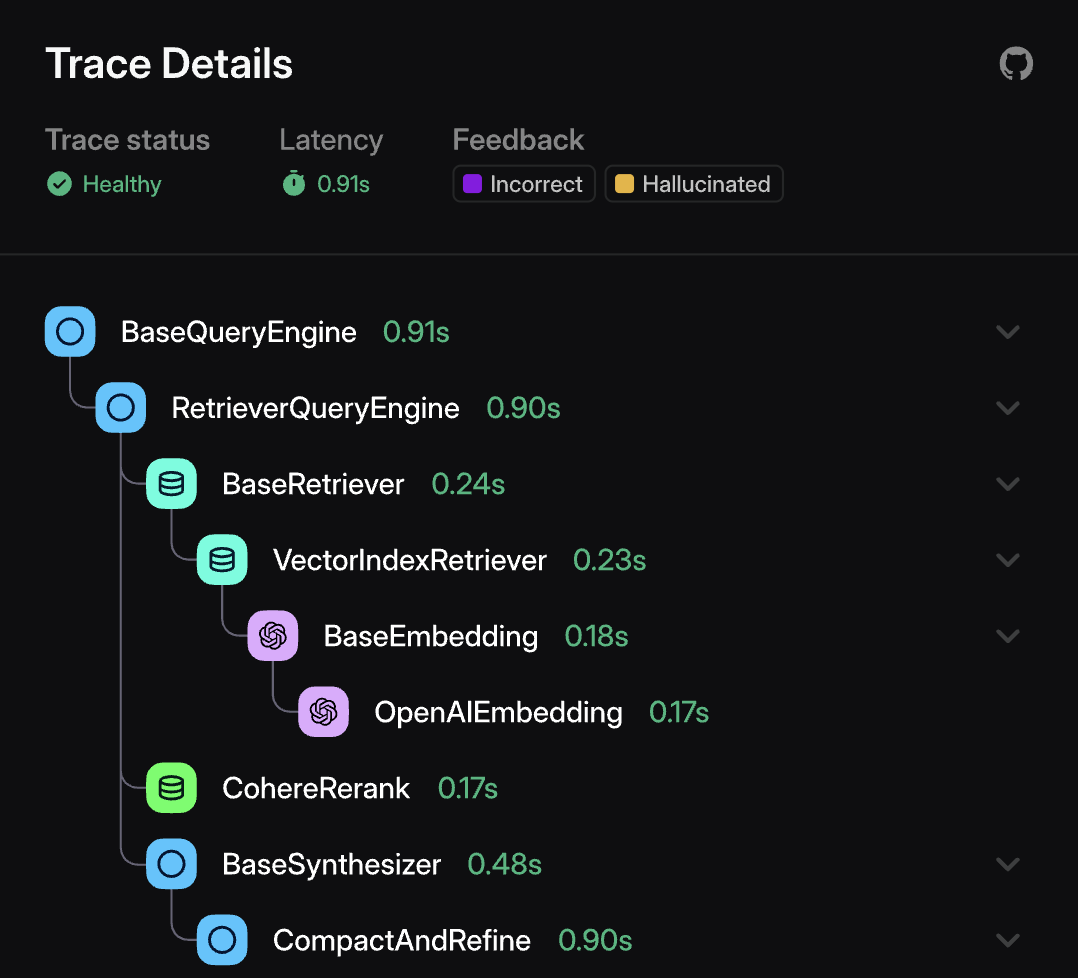The width and height of the screenshot is (1078, 978).
Task: Click the GitHub icon
Action: 1016,63
